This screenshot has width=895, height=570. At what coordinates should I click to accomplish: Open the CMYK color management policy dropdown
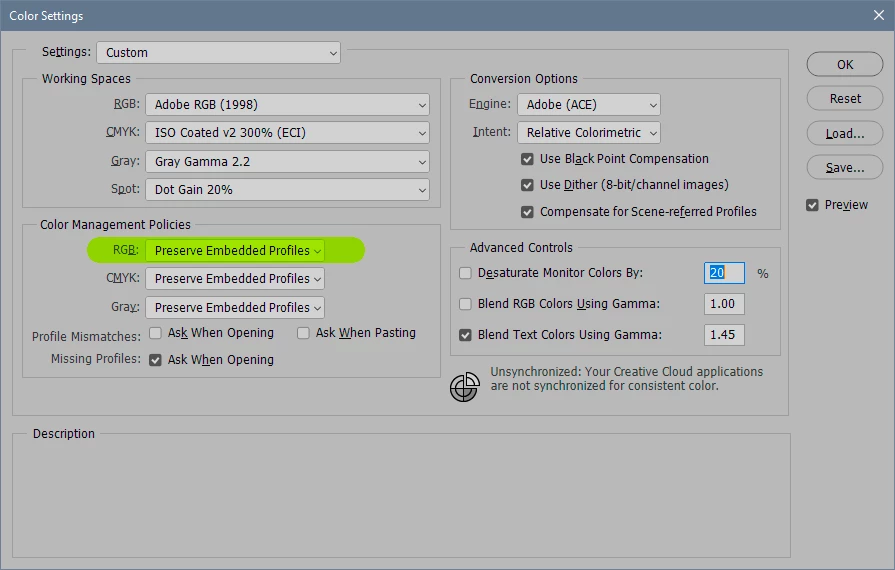tap(235, 278)
